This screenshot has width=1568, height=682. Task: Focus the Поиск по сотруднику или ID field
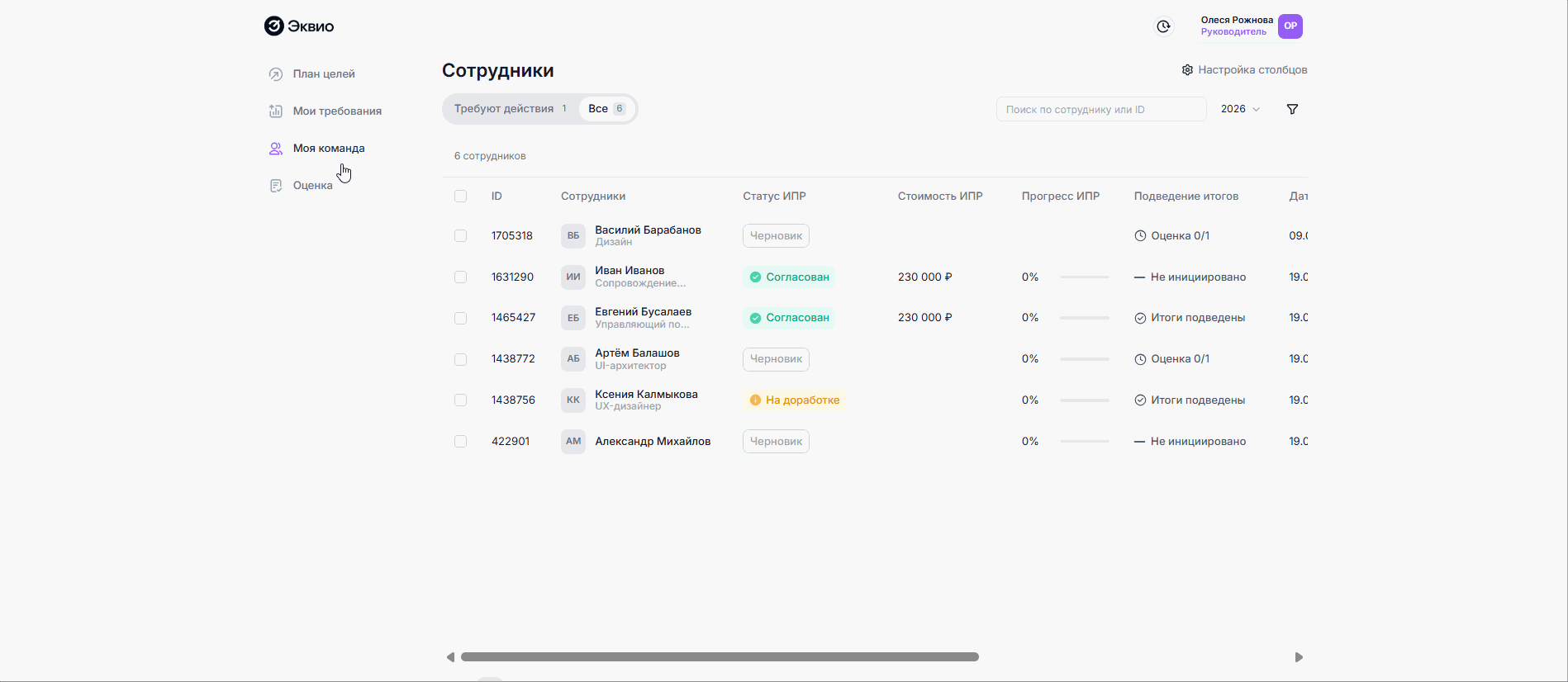point(1101,109)
